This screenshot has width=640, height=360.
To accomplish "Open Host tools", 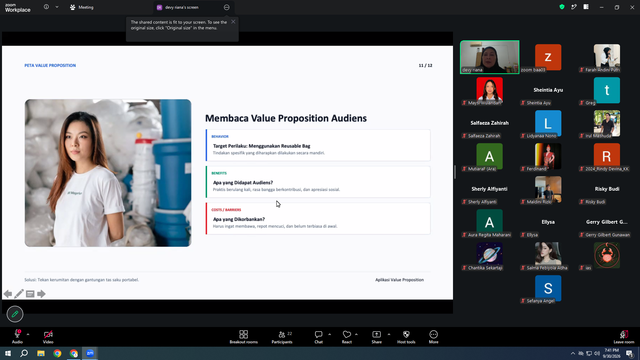I will pos(406,337).
